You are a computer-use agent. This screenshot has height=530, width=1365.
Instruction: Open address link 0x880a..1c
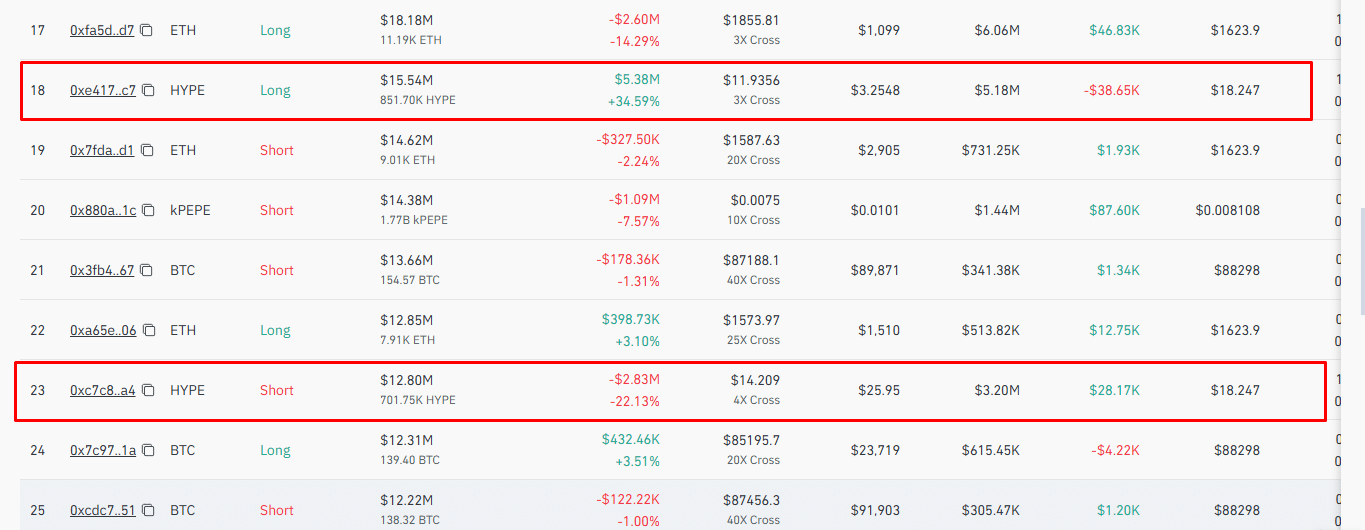[x=103, y=211]
